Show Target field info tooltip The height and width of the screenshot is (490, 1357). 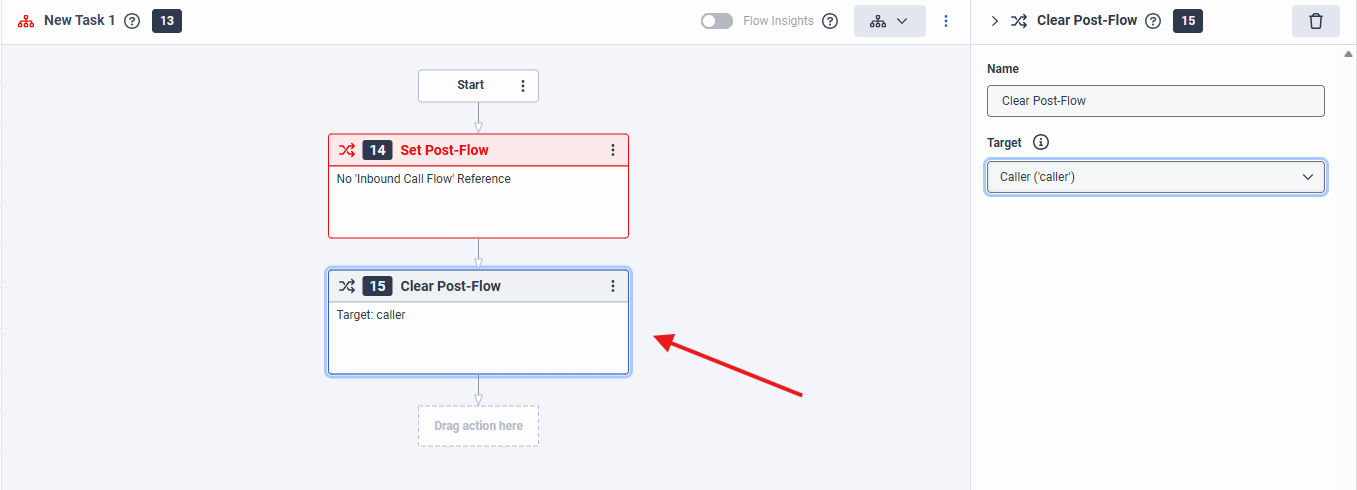1041,143
